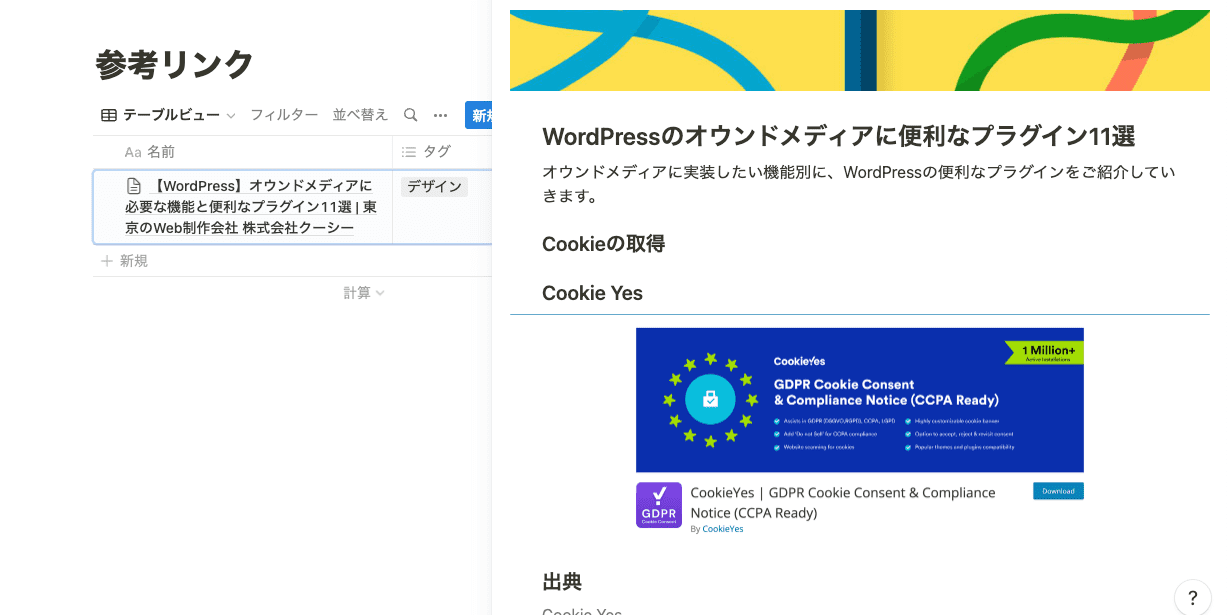
Task: Click the CookieYes GDPR Cookie Consent plugin title
Action: [x=843, y=502]
